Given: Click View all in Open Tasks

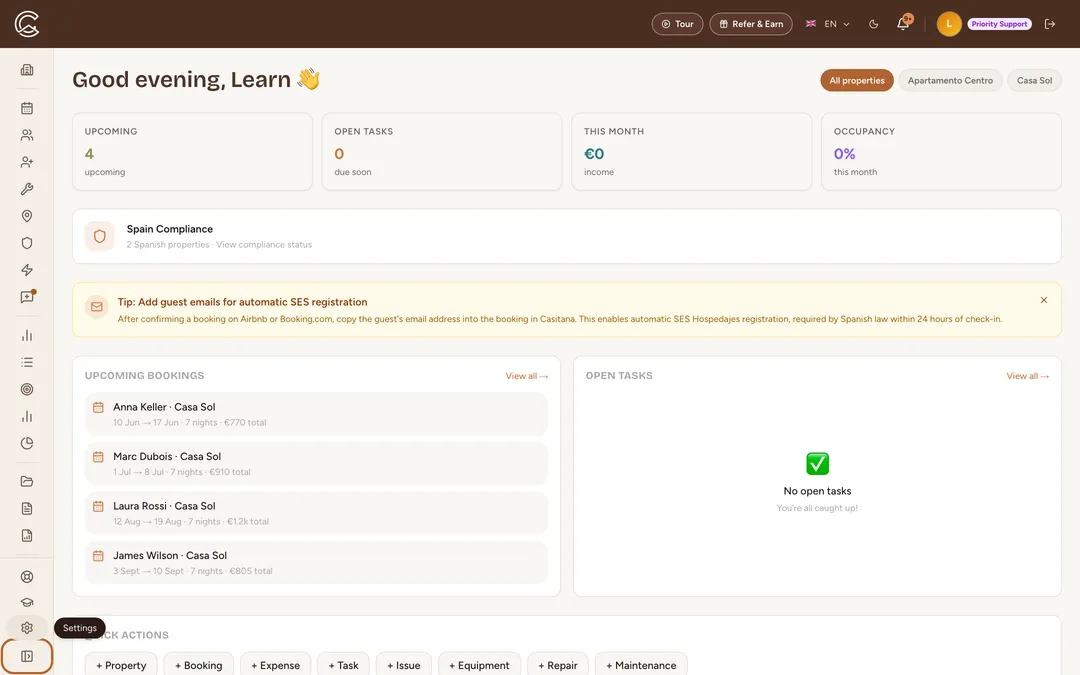Looking at the screenshot, I should click(x=1028, y=376).
